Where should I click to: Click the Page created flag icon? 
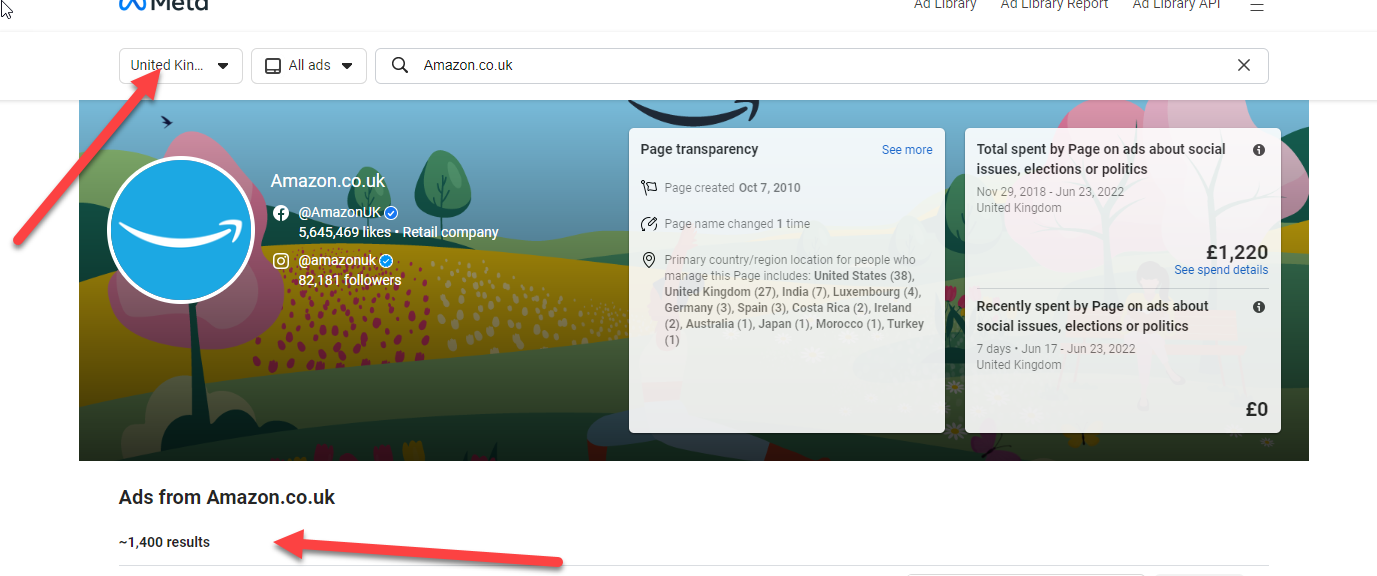(649, 188)
